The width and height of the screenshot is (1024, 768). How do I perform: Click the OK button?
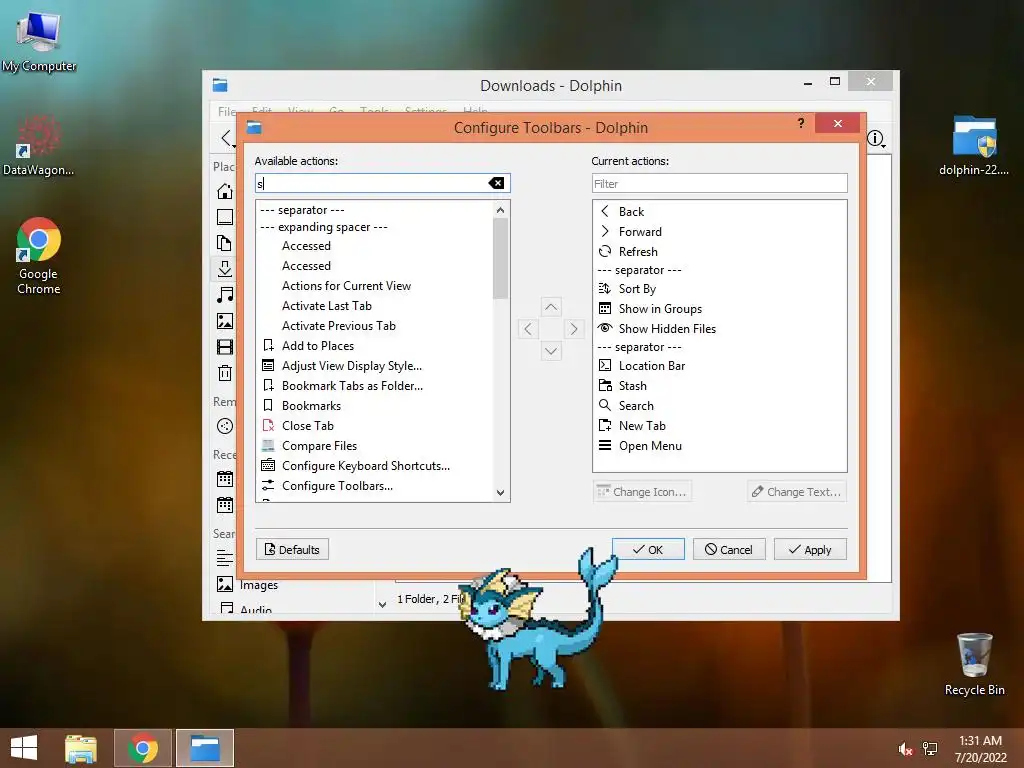pyautogui.click(x=648, y=550)
